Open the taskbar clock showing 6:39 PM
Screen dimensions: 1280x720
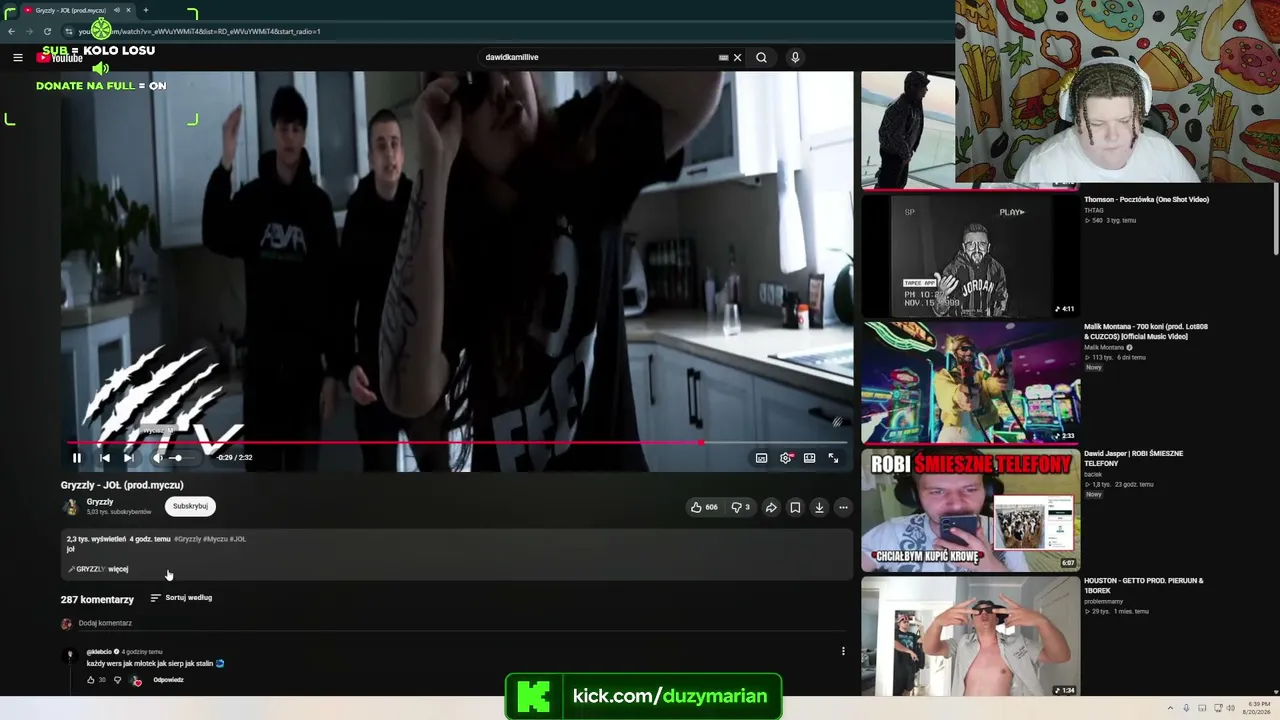coord(1258,708)
